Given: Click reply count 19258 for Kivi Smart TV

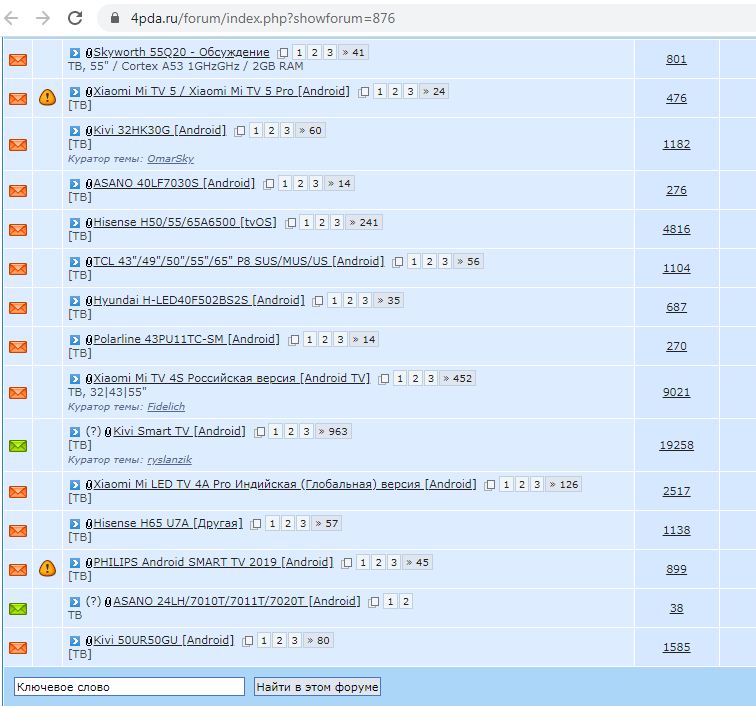Looking at the screenshot, I should click(x=676, y=445).
